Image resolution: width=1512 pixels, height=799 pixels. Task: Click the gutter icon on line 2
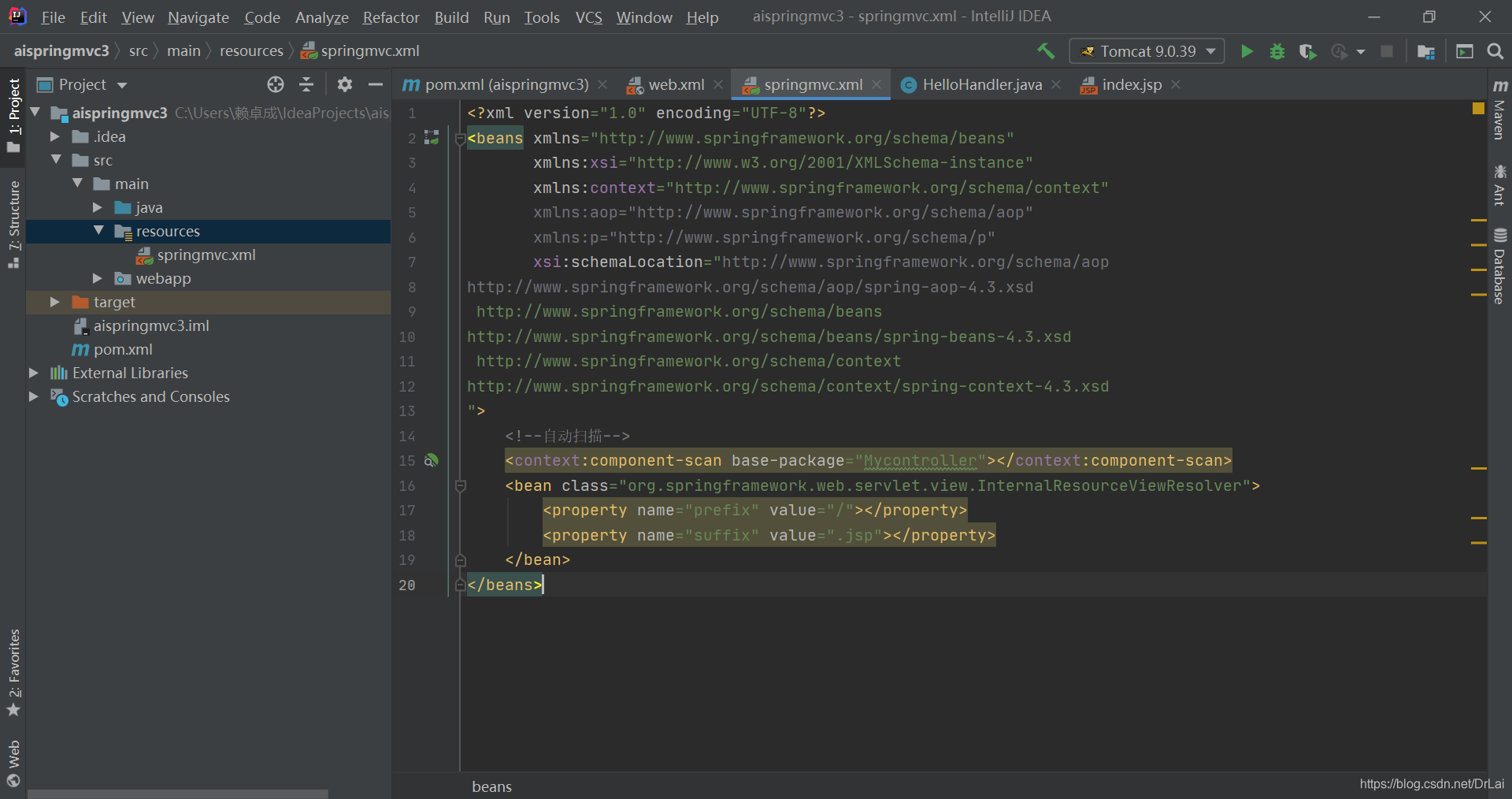pyautogui.click(x=432, y=138)
